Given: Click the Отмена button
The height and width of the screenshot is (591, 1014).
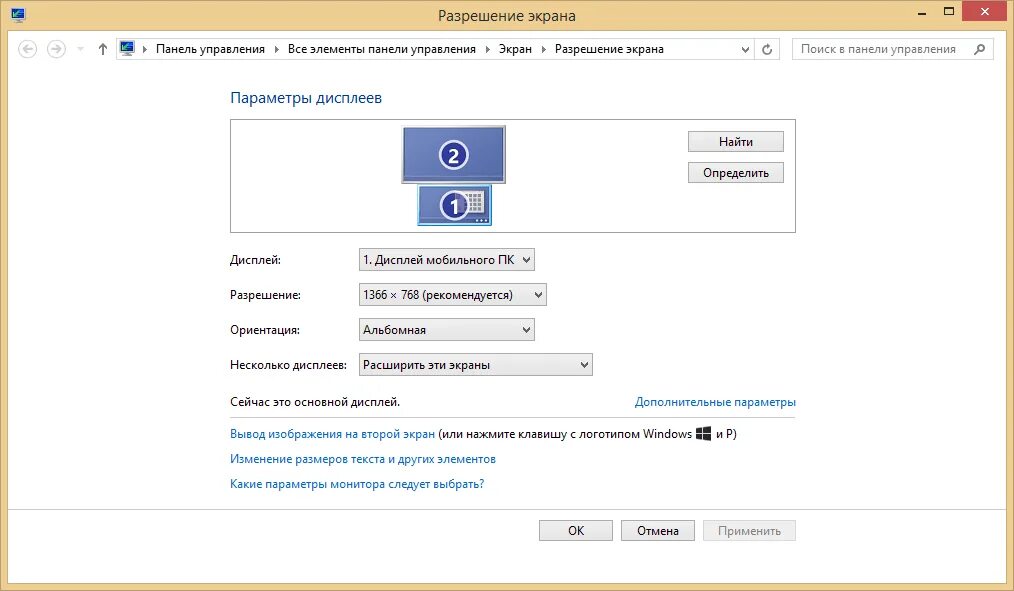Looking at the screenshot, I should point(658,531).
